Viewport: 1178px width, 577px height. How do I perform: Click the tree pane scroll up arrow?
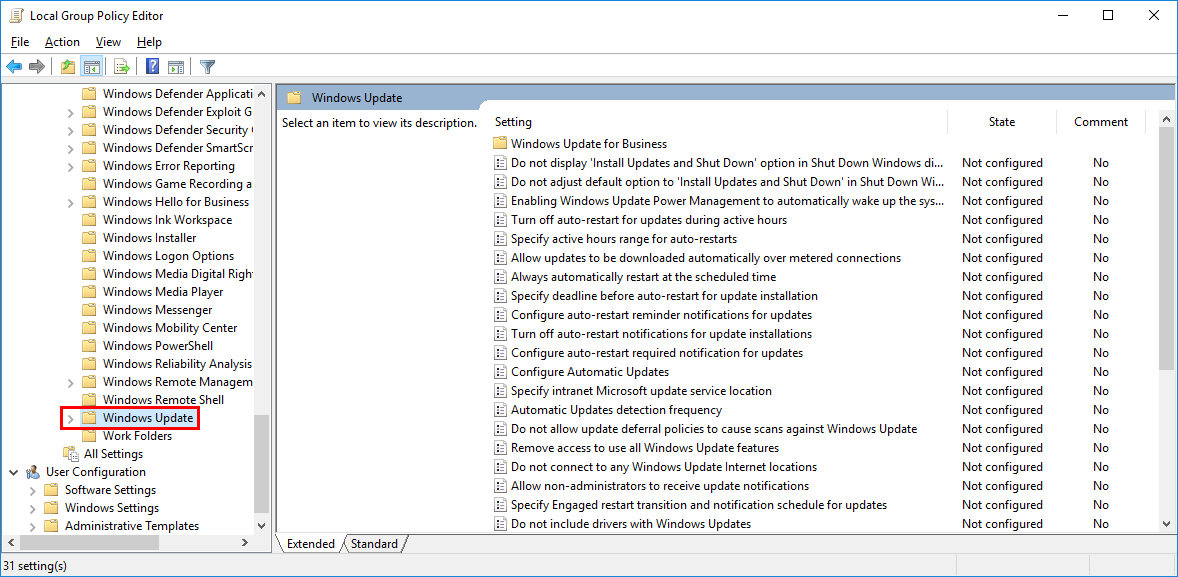pyautogui.click(x=261, y=94)
